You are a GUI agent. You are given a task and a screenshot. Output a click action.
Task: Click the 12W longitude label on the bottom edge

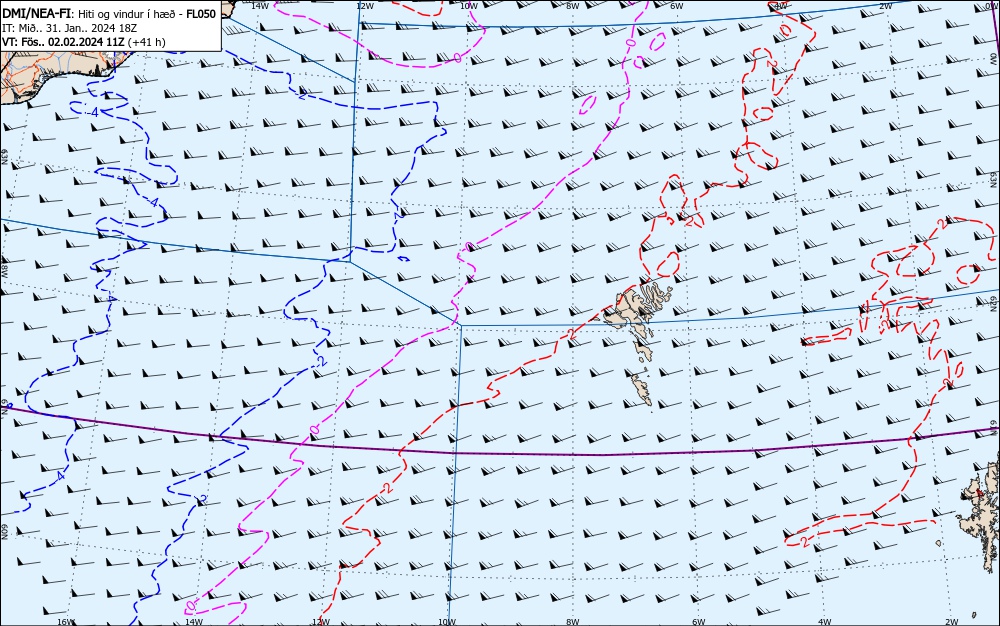click(321, 622)
